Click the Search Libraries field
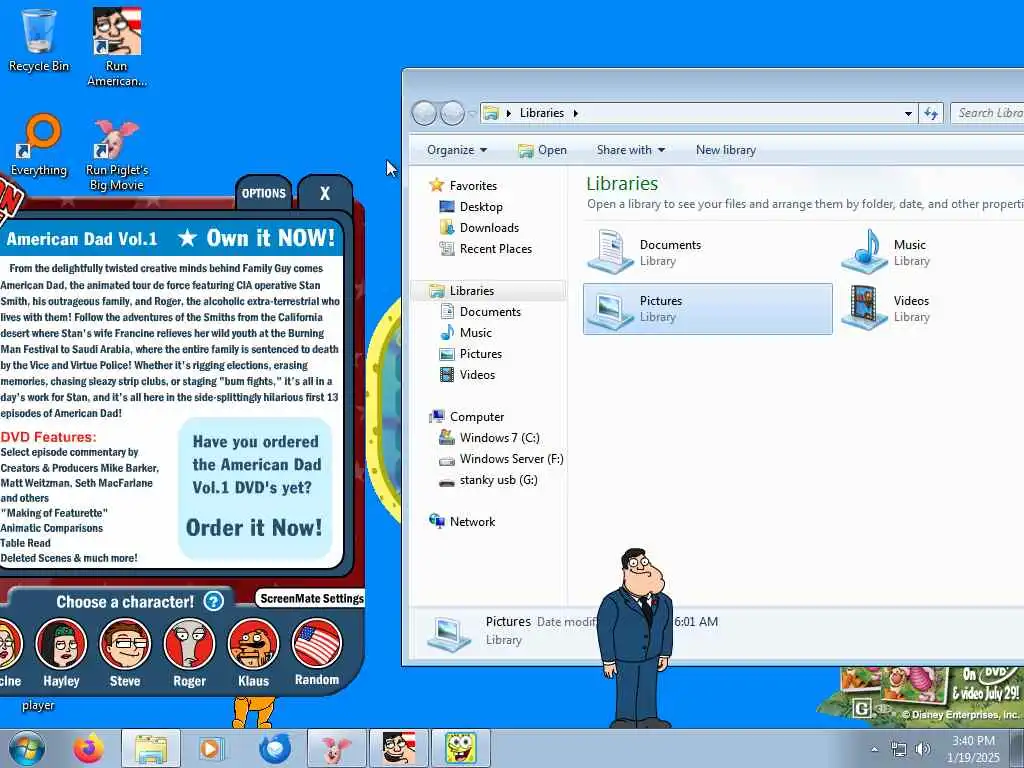 tap(987, 113)
